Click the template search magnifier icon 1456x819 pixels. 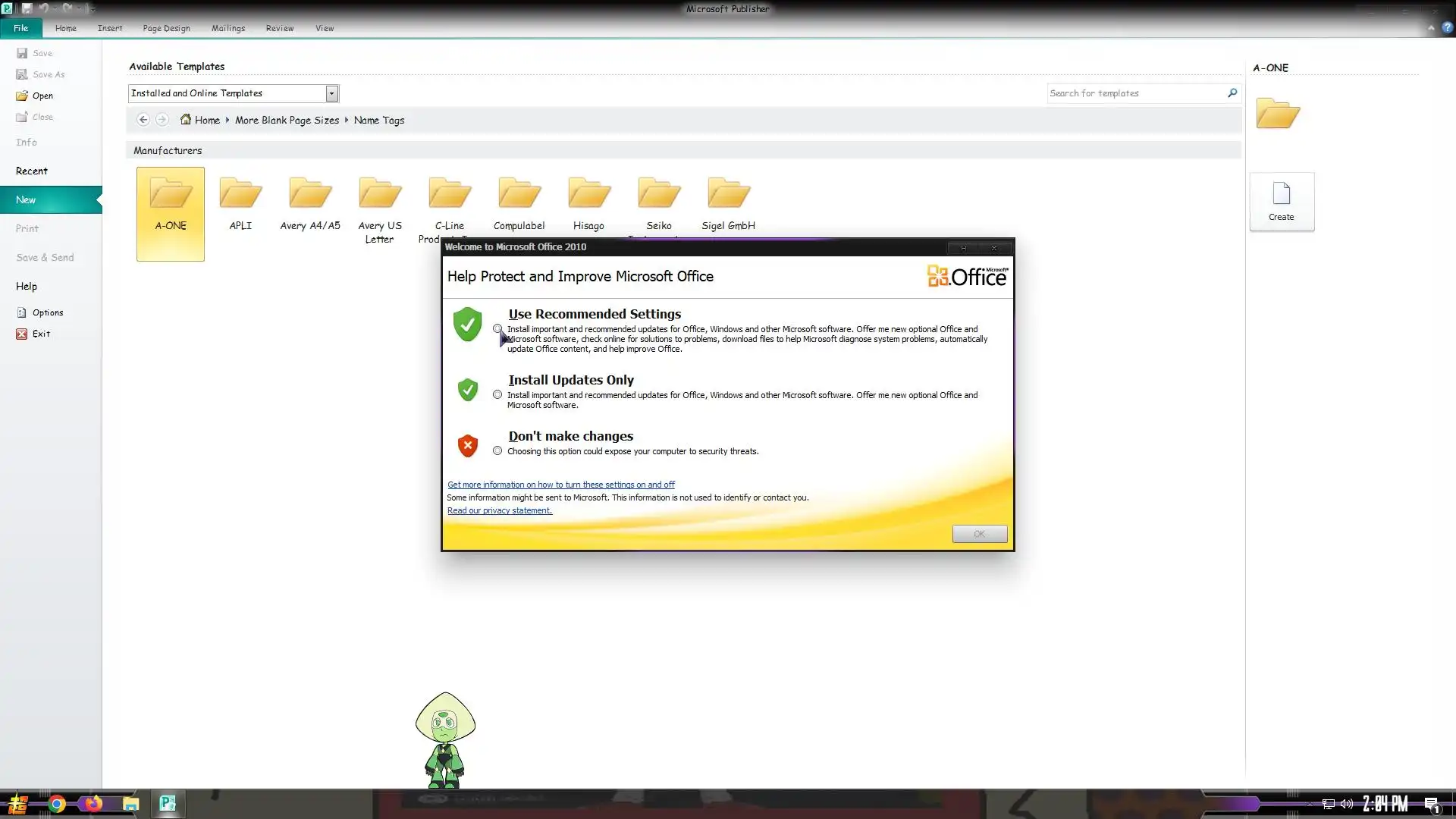[1232, 93]
